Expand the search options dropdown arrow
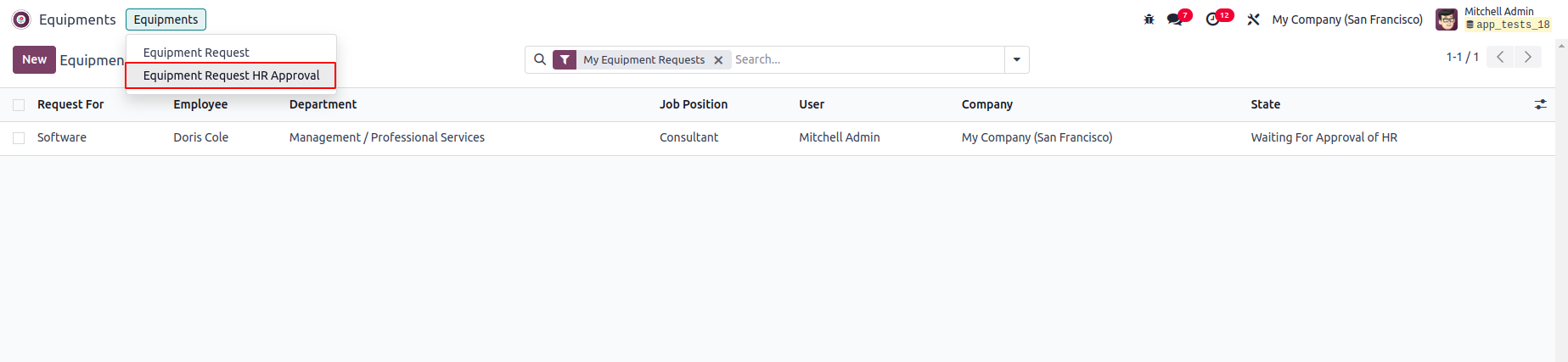The width and height of the screenshot is (1568, 362). tap(1016, 60)
